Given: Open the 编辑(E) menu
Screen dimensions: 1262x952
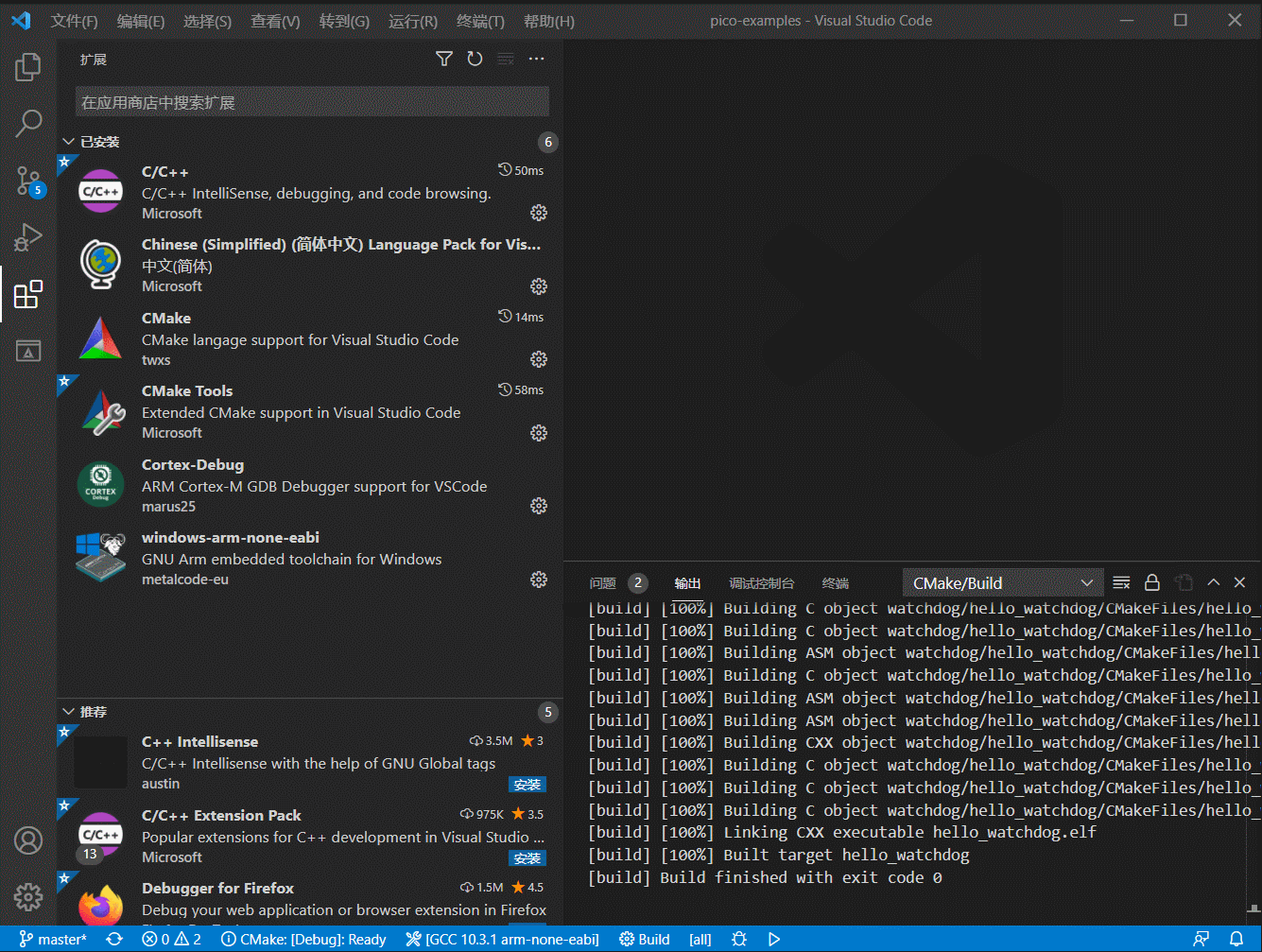Looking at the screenshot, I should (x=140, y=21).
